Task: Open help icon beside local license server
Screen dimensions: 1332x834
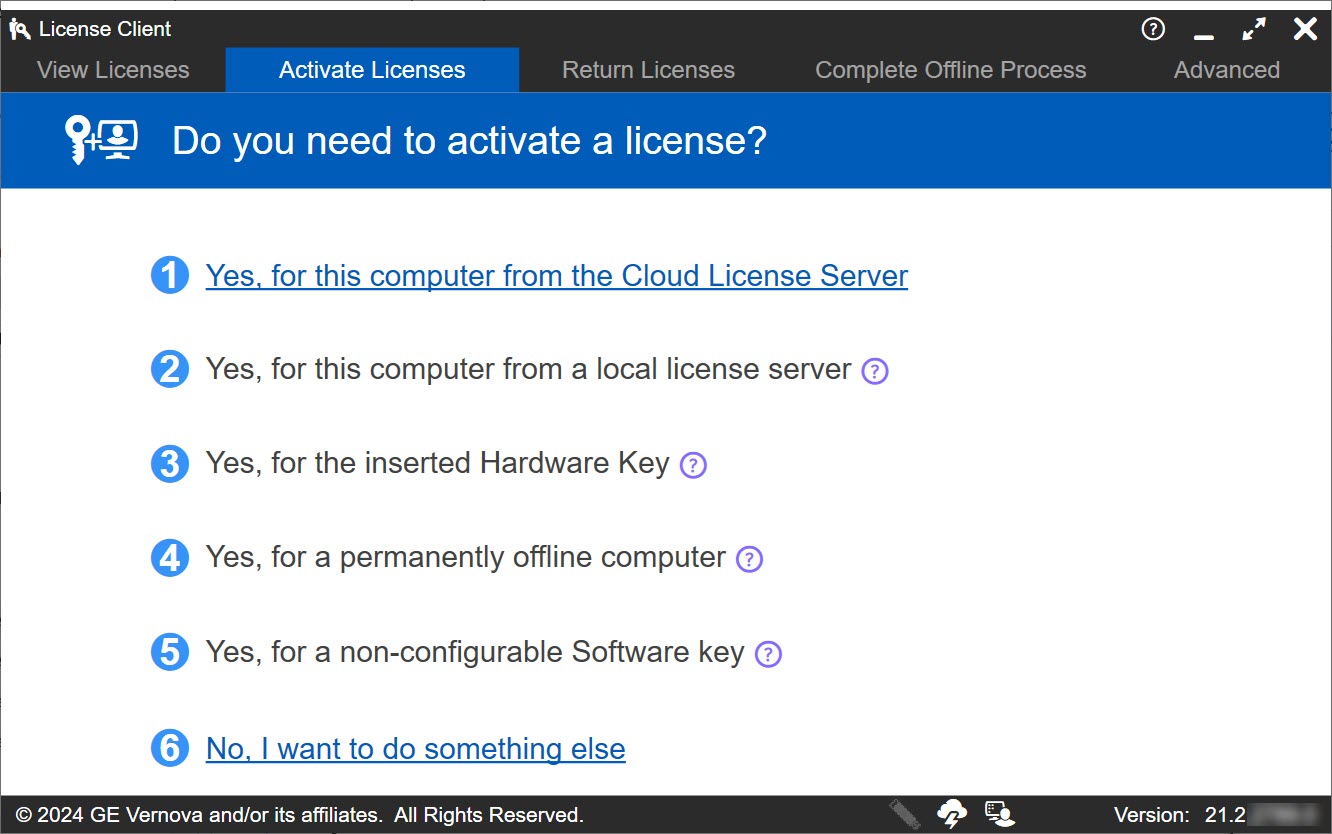Action: coord(875,371)
